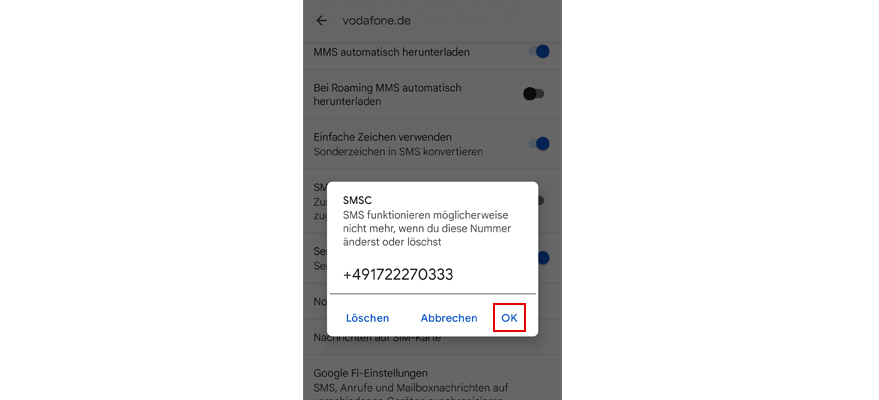Screen dimensions: 879x400
Task: Select the vodafone.de header title
Action: [377, 21]
